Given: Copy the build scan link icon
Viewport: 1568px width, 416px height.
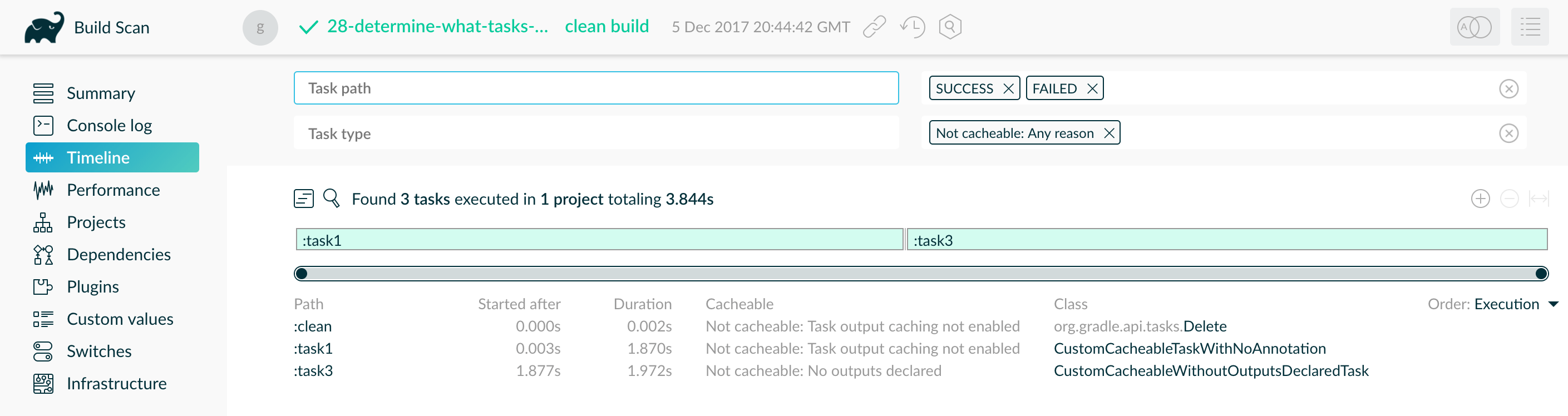Looking at the screenshot, I should [x=874, y=27].
